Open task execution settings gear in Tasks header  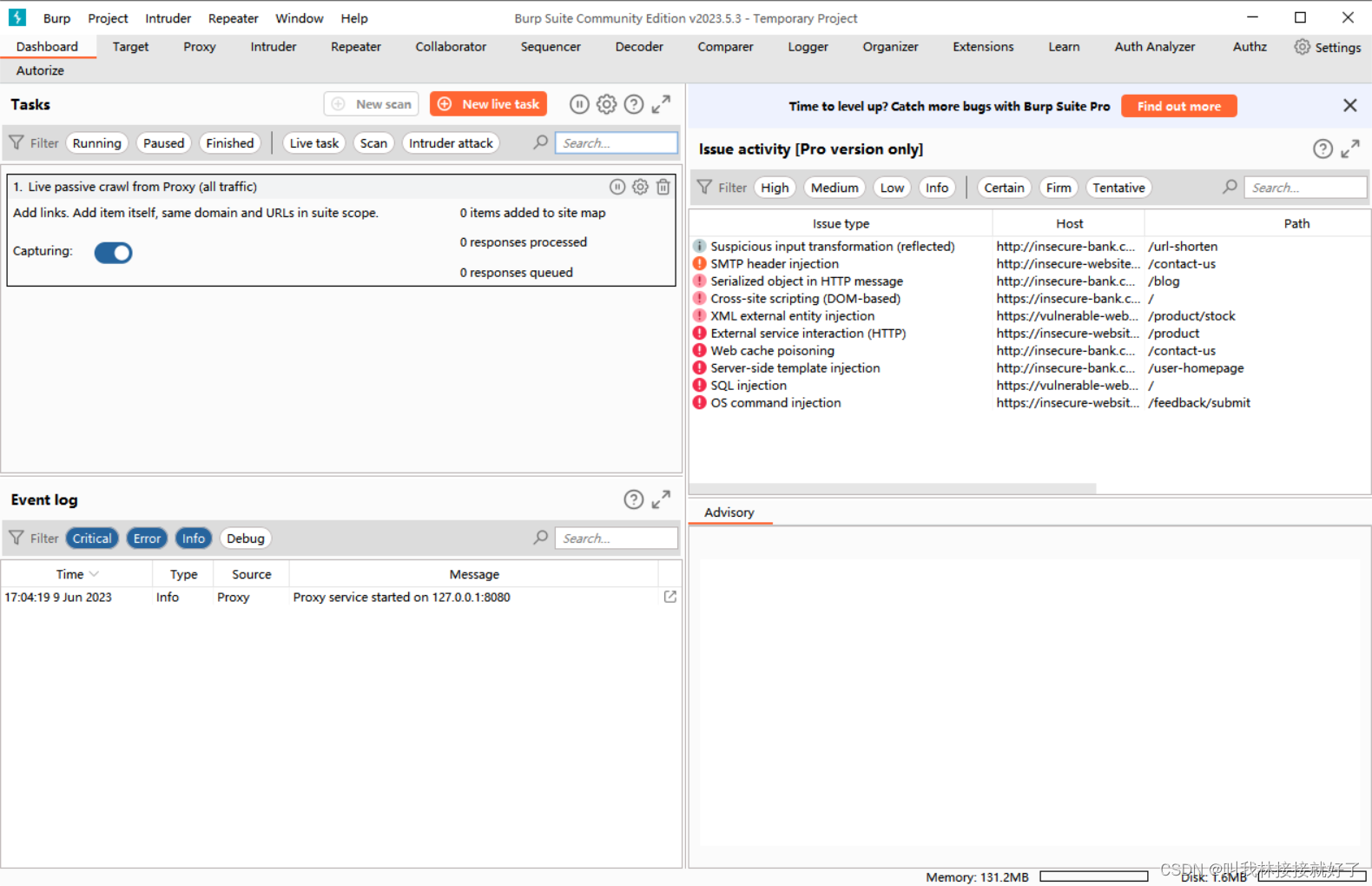coord(607,104)
